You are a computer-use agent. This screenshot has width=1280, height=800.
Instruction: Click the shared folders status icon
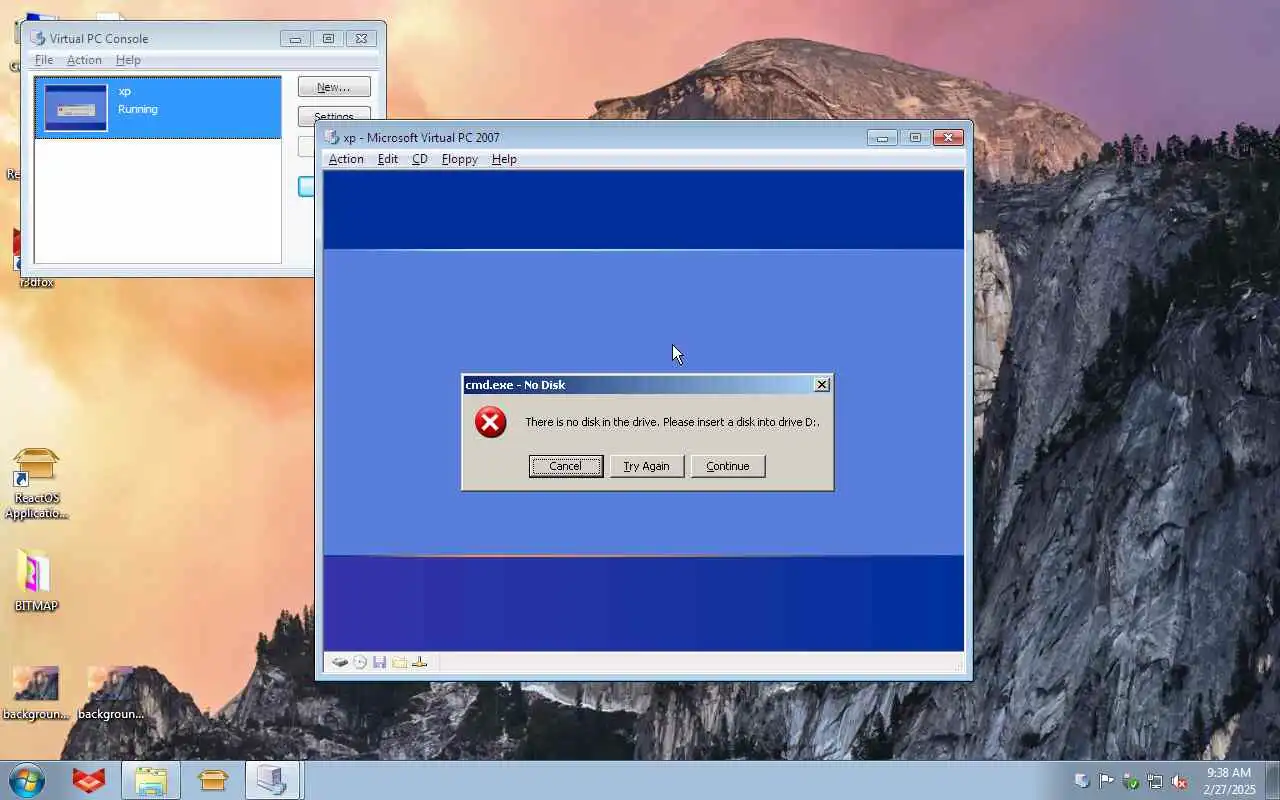point(400,662)
